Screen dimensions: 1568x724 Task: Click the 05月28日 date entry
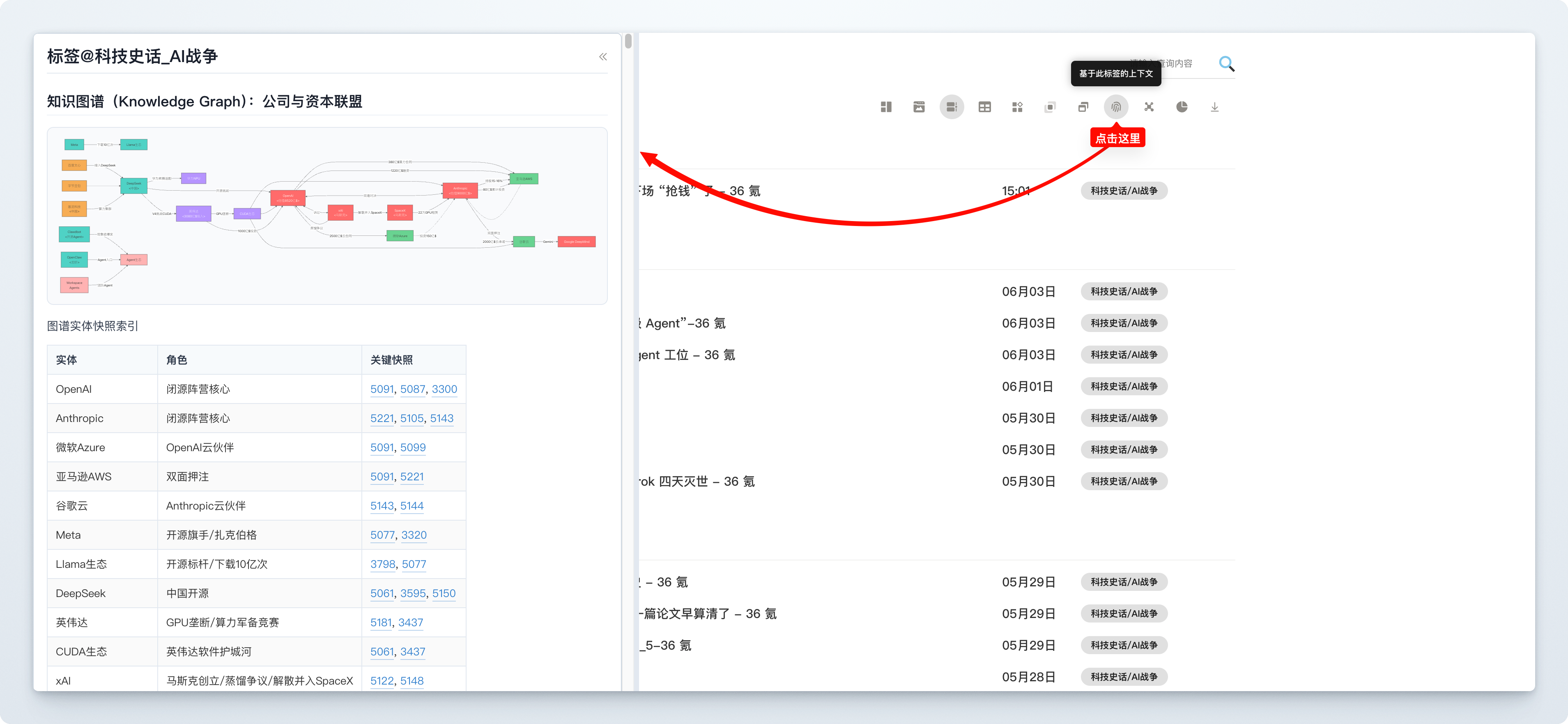tap(1029, 677)
